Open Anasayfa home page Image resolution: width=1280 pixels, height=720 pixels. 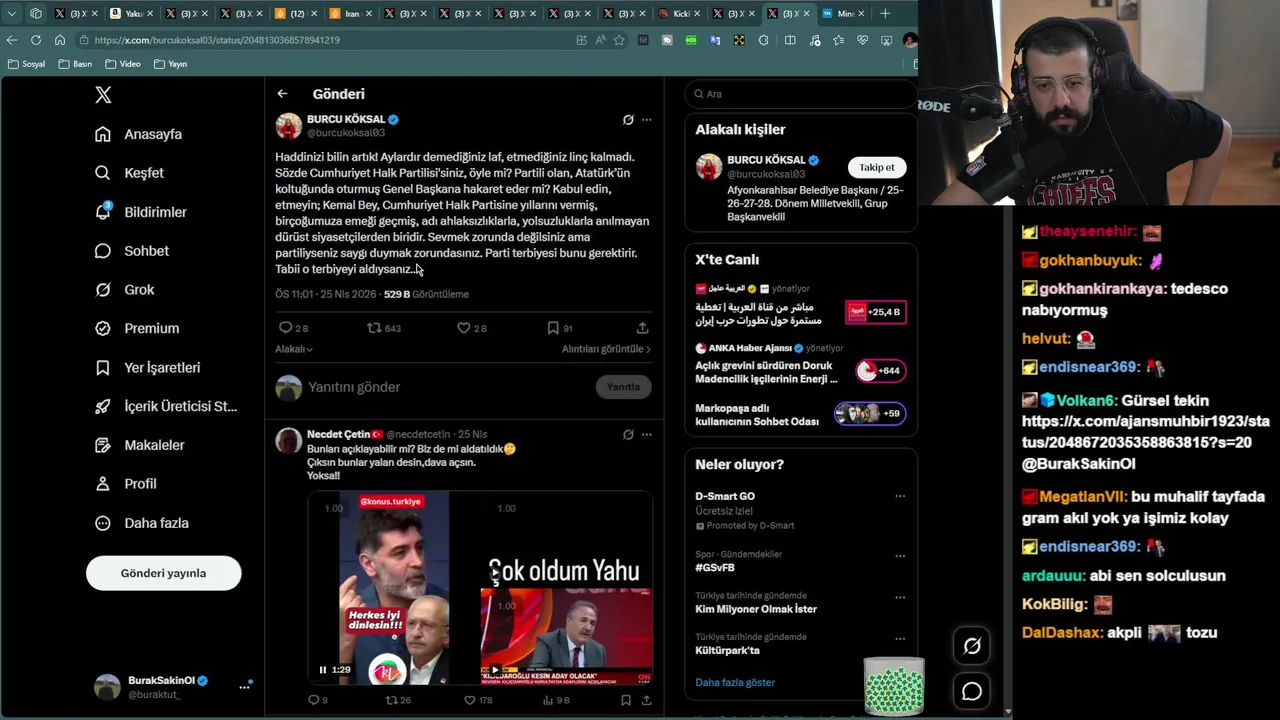(139, 134)
